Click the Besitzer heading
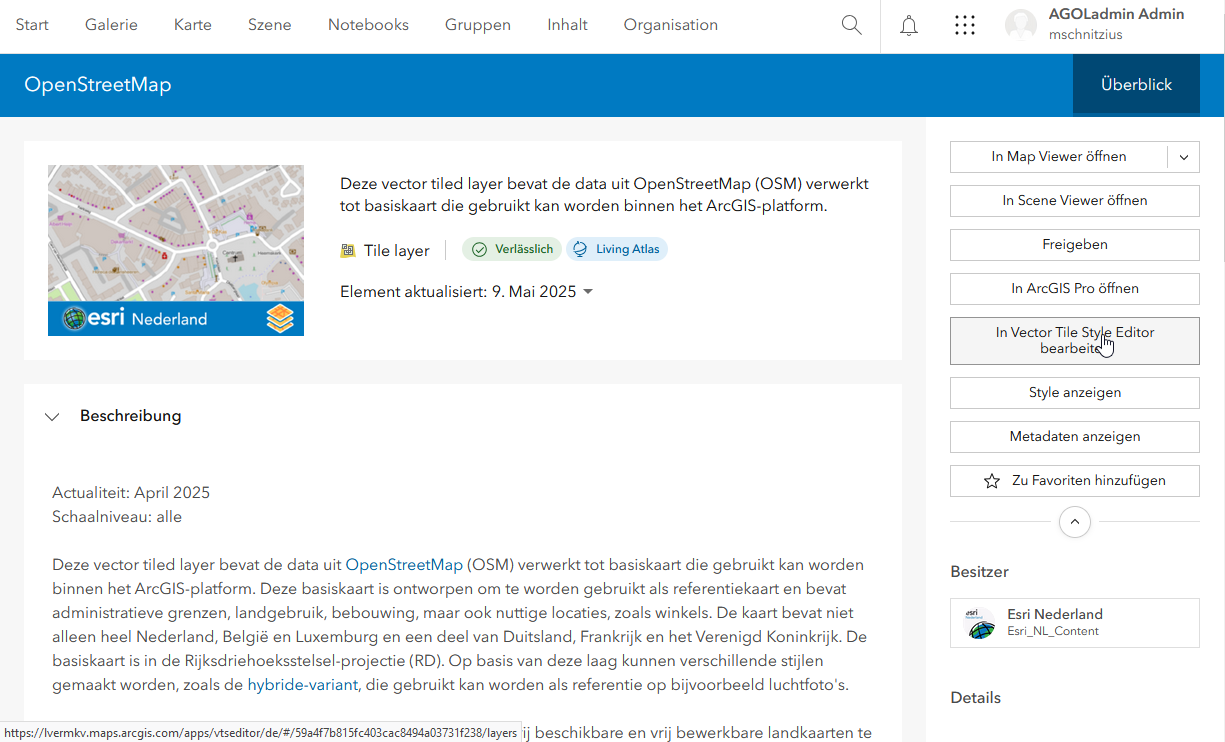Screen dimensions: 1225x742 pos(979,572)
